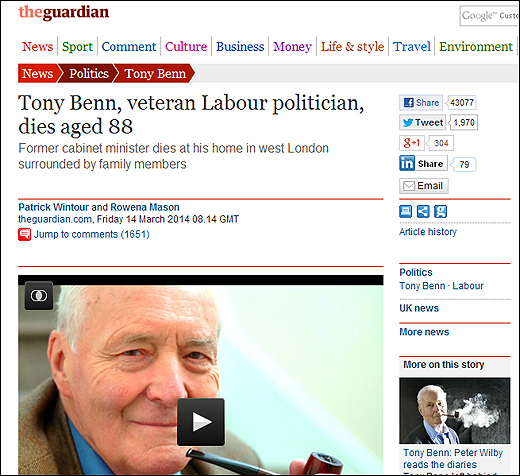Jump to comments (1651) link
The image size is (520, 476).
coord(92,234)
